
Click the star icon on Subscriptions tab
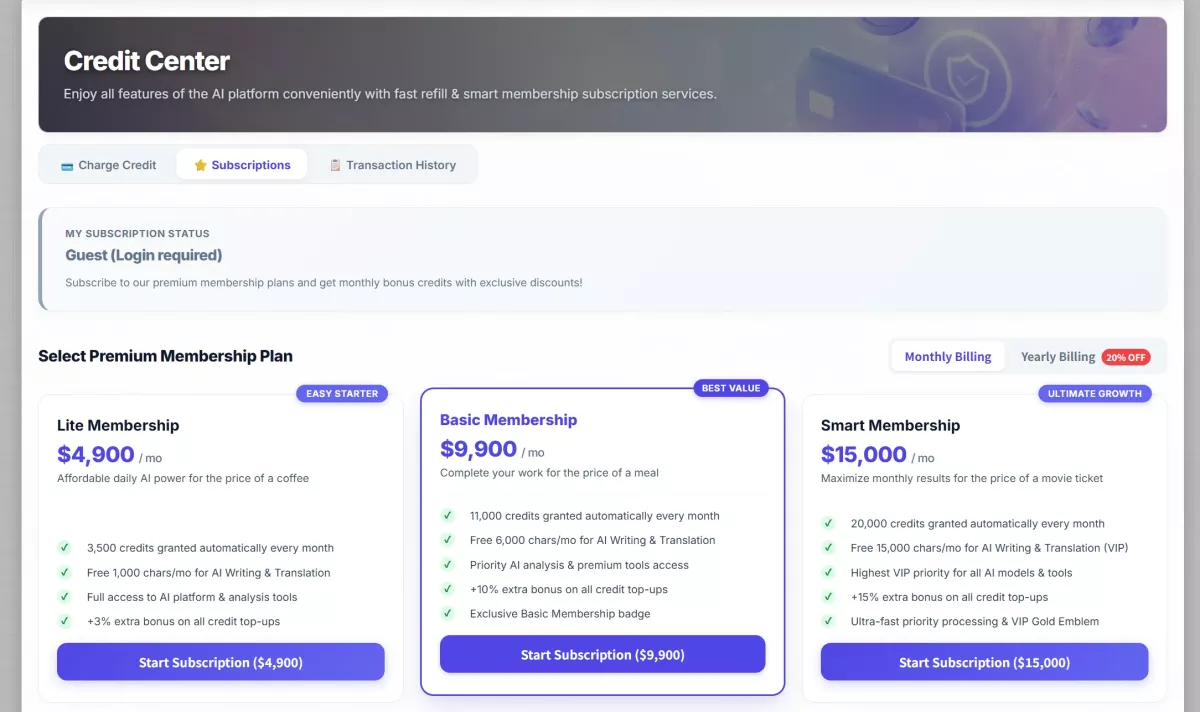(201, 165)
